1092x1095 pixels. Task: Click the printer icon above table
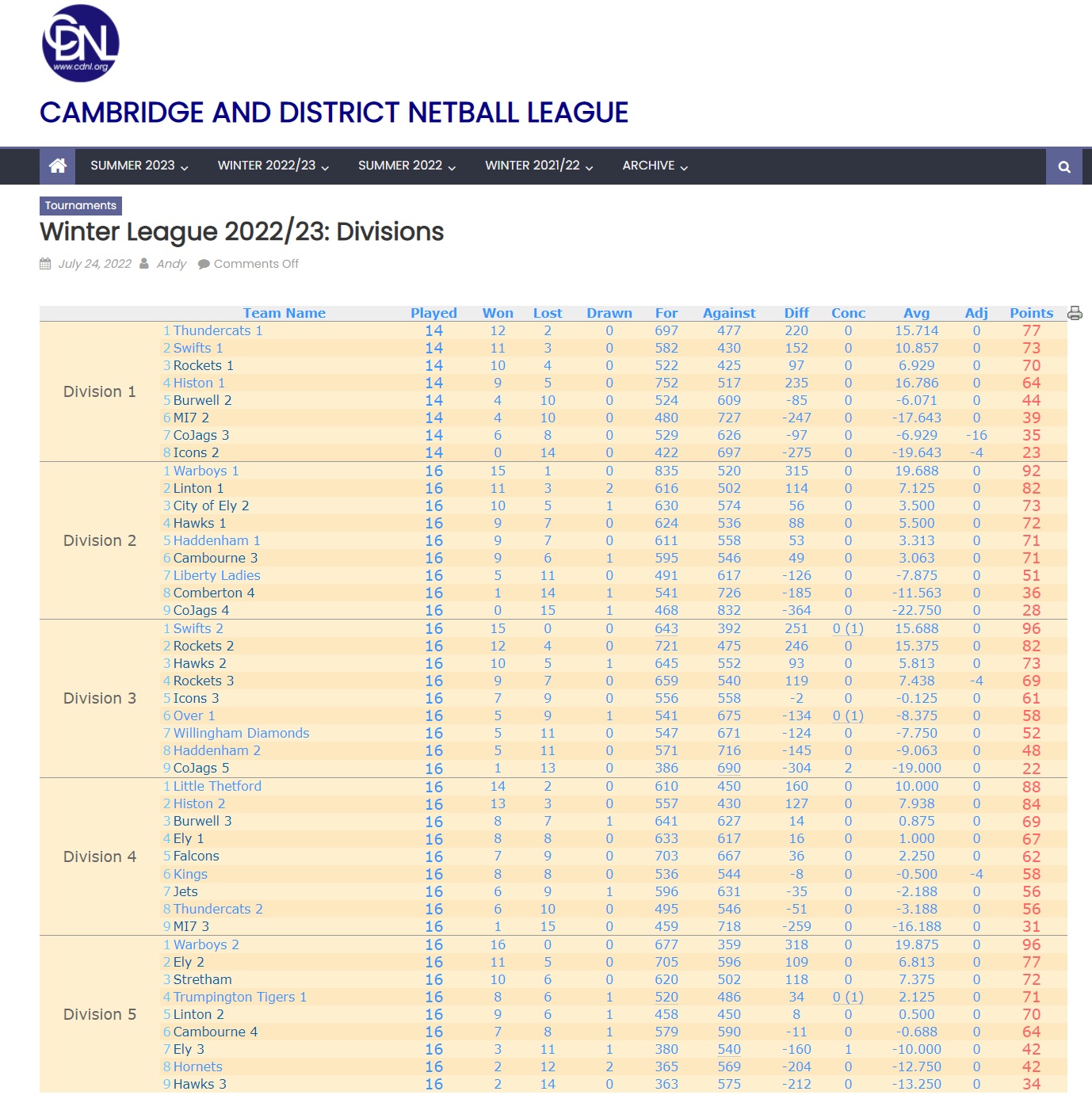pyautogui.click(x=1075, y=313)
